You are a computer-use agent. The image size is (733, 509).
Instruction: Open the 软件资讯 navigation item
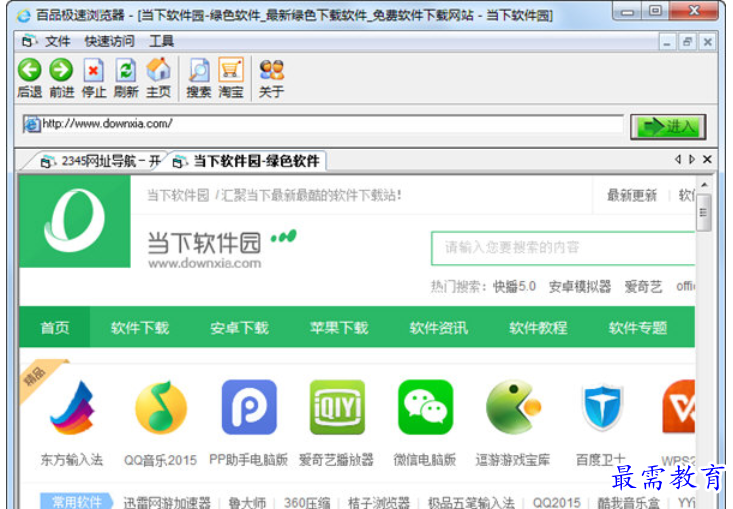438,328
